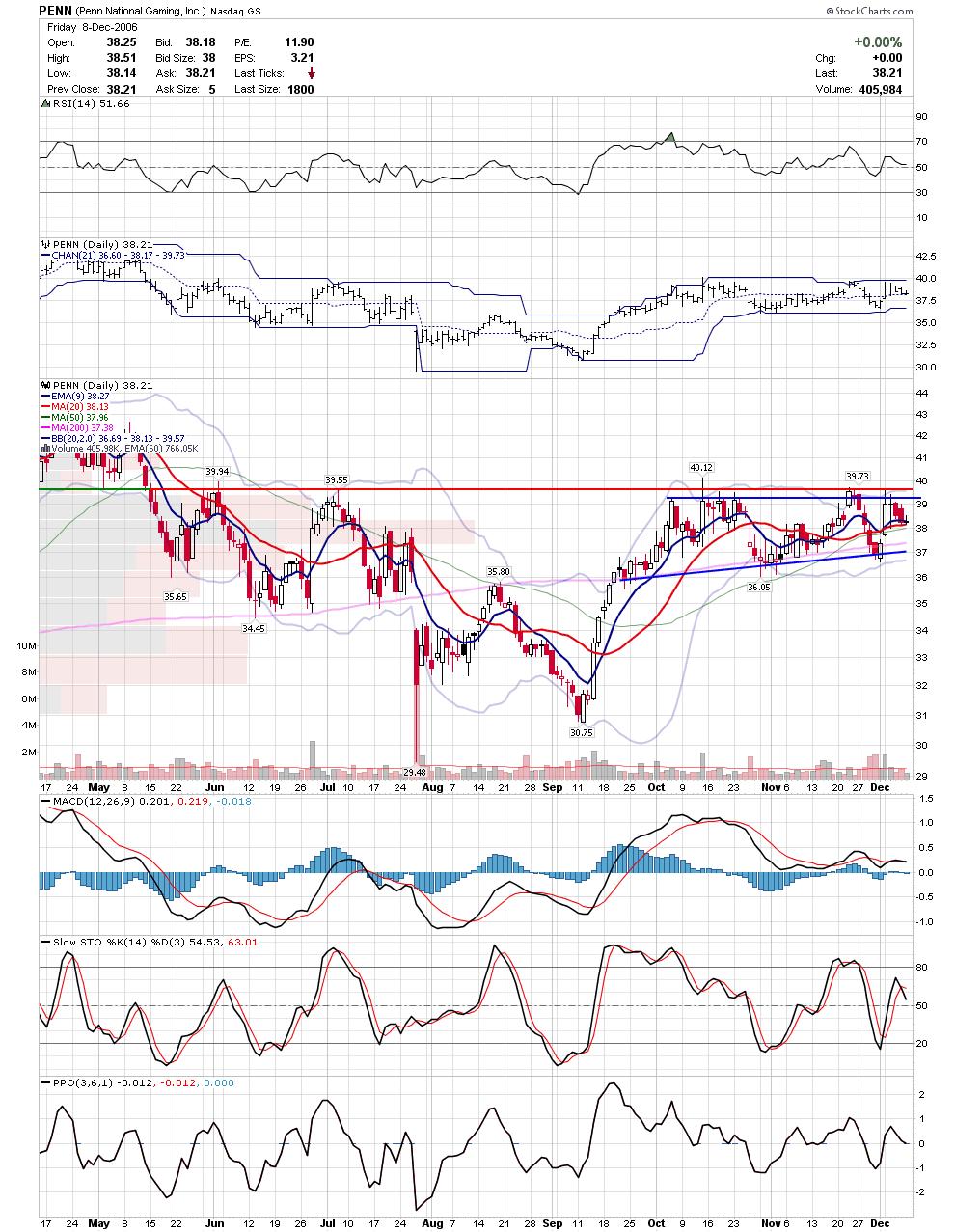This screenshot has height=1232, width=955.
Task: Click the 40.12 October high annotation
Action: point(701,467)
